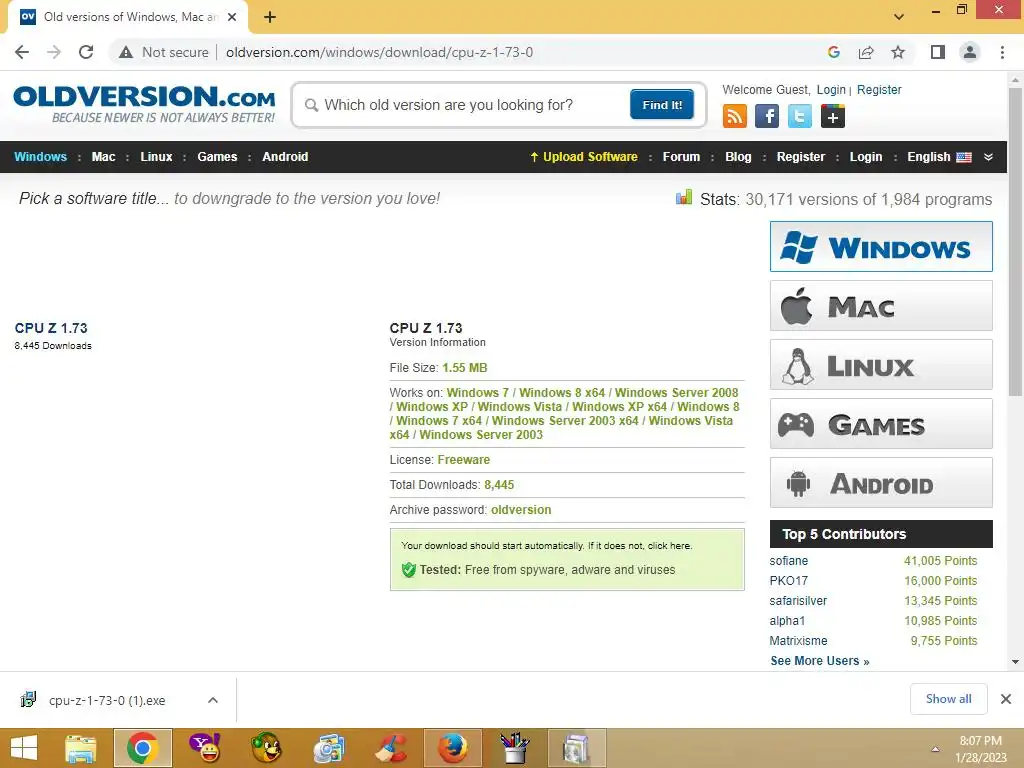This screenshot has height=768, width=1024.
Task: Expand the double-chevron nav dropdown
Action: [988, 157]
